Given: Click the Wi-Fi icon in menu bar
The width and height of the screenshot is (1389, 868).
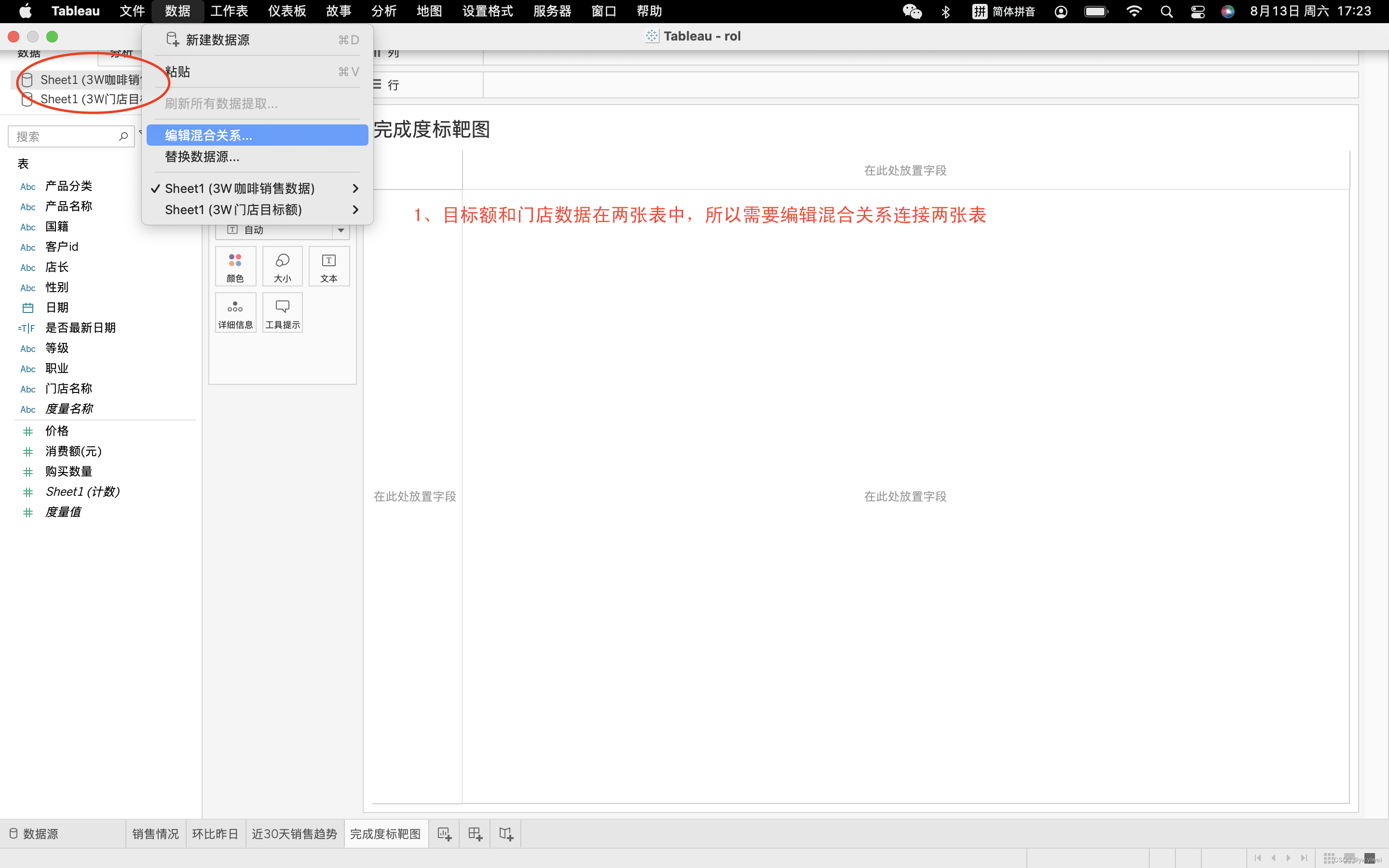Looking at the screenshot, I should point(1134,12).
